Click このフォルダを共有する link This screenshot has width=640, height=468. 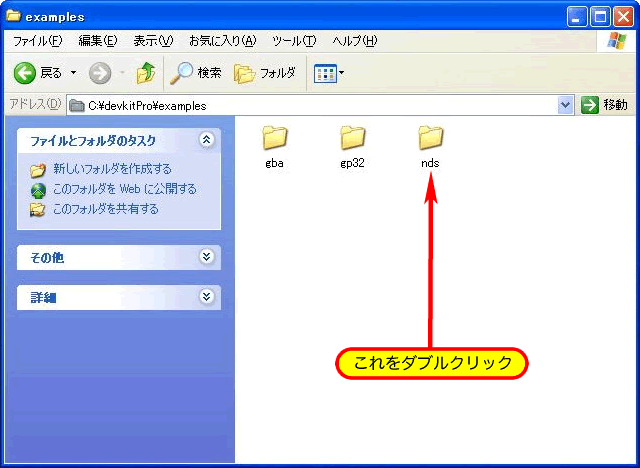[x=106, y=209]
